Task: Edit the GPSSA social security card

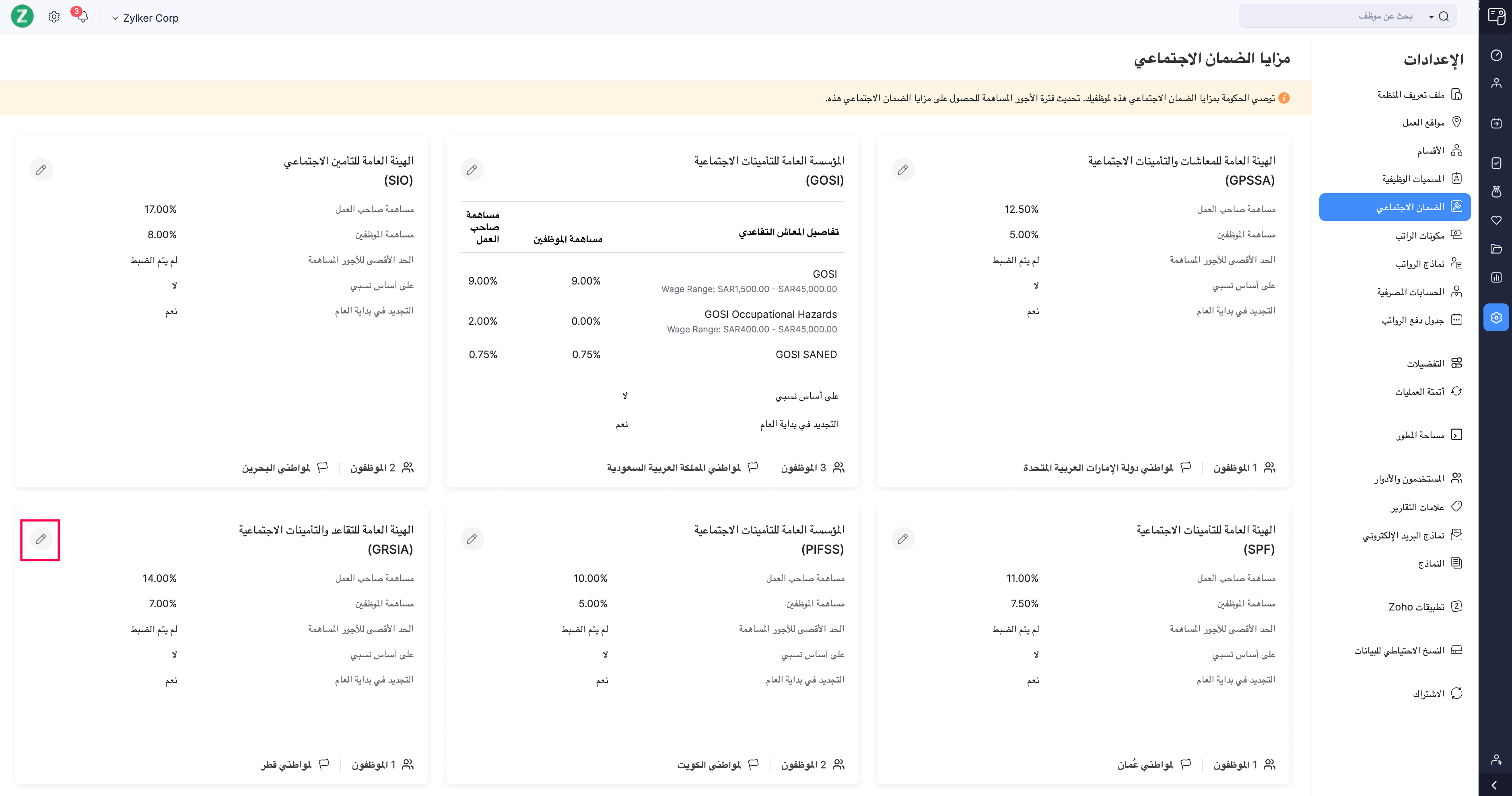Action: [x=903, y=170]
